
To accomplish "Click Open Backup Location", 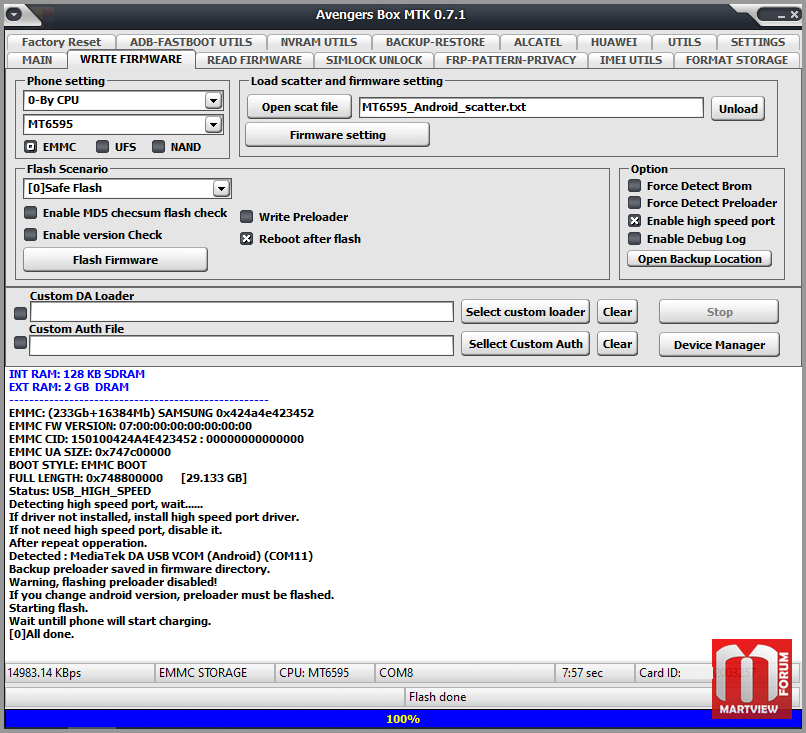I will pos(700,259).
